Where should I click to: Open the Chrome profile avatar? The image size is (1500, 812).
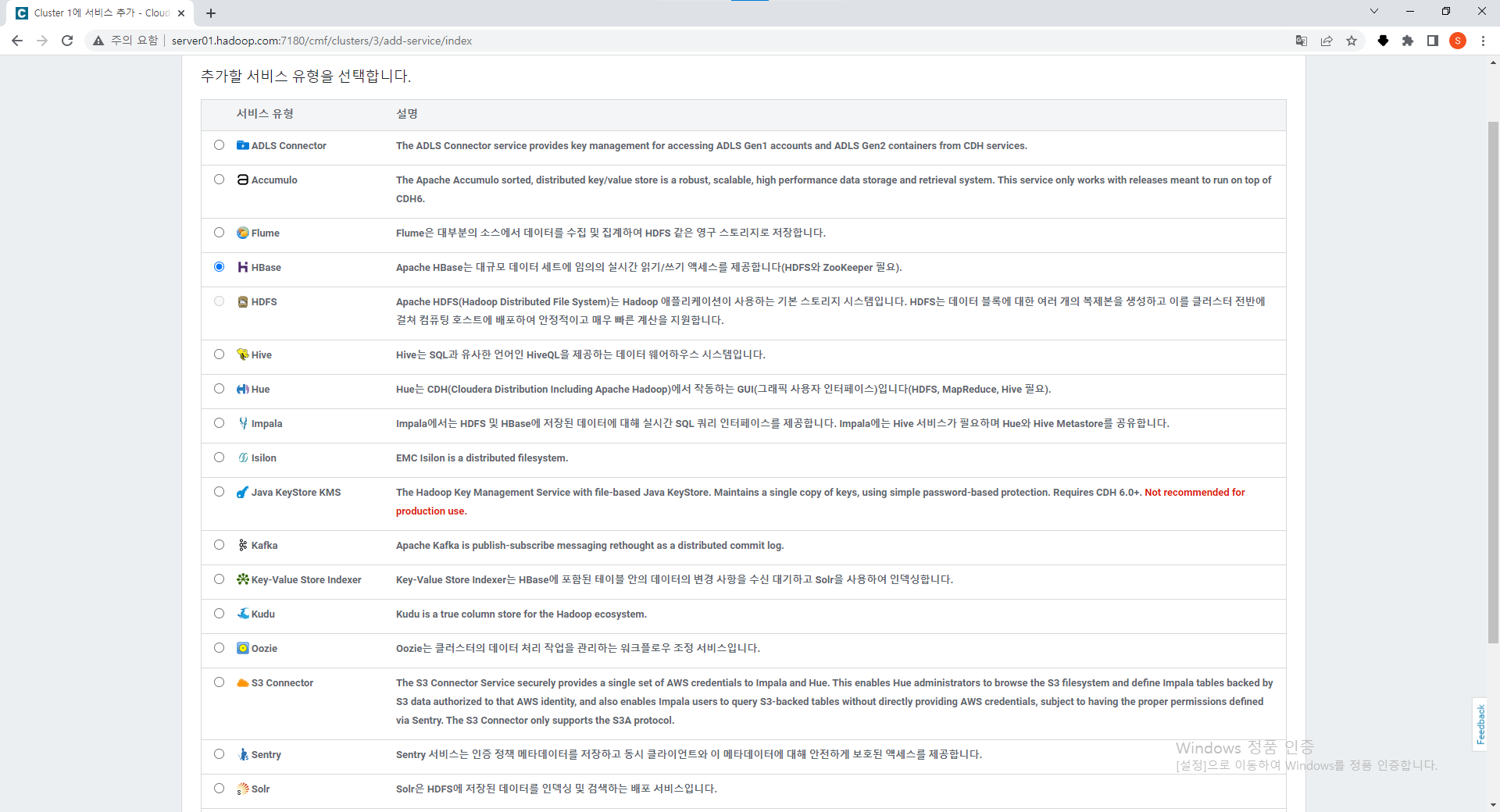[1458, 41]
